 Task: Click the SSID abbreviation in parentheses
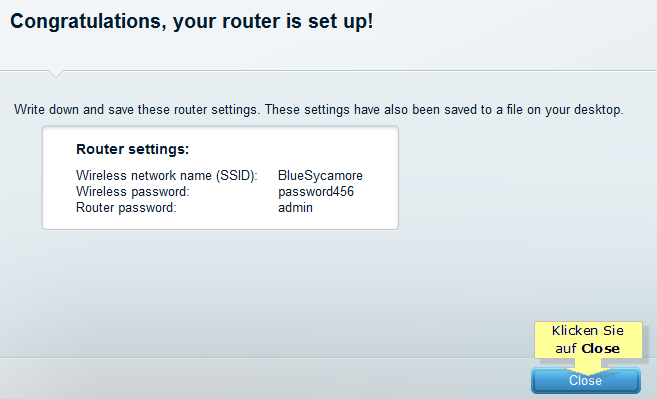click(237, 175)
